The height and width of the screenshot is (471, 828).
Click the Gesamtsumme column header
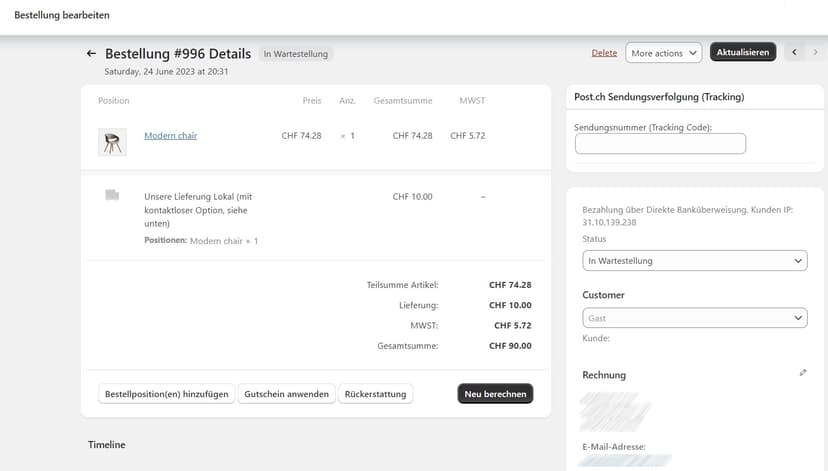click(403, 100)
